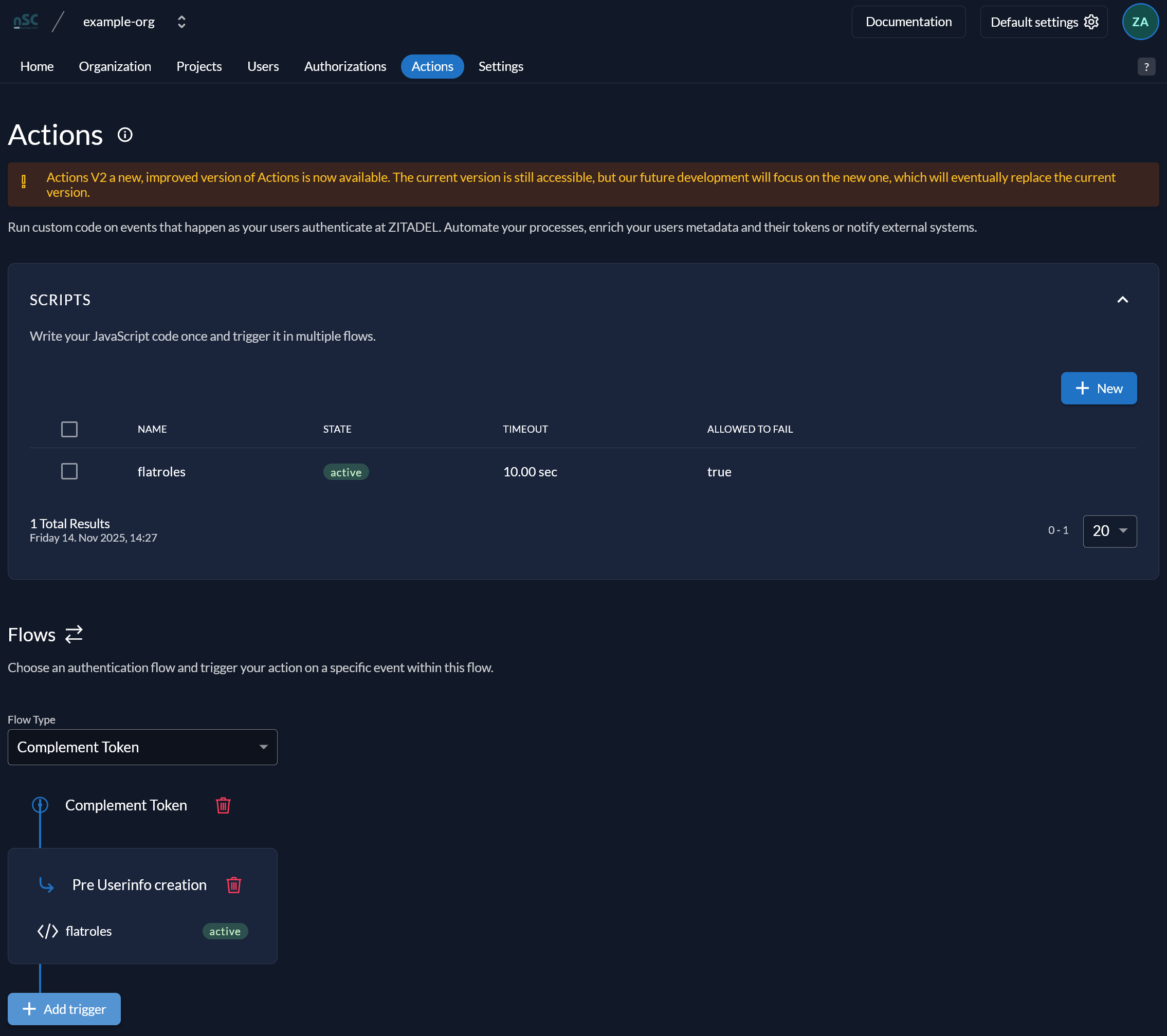Delete the Complement Token flow with trash icon
The image size is (1167, 1036).
point(223,805)
